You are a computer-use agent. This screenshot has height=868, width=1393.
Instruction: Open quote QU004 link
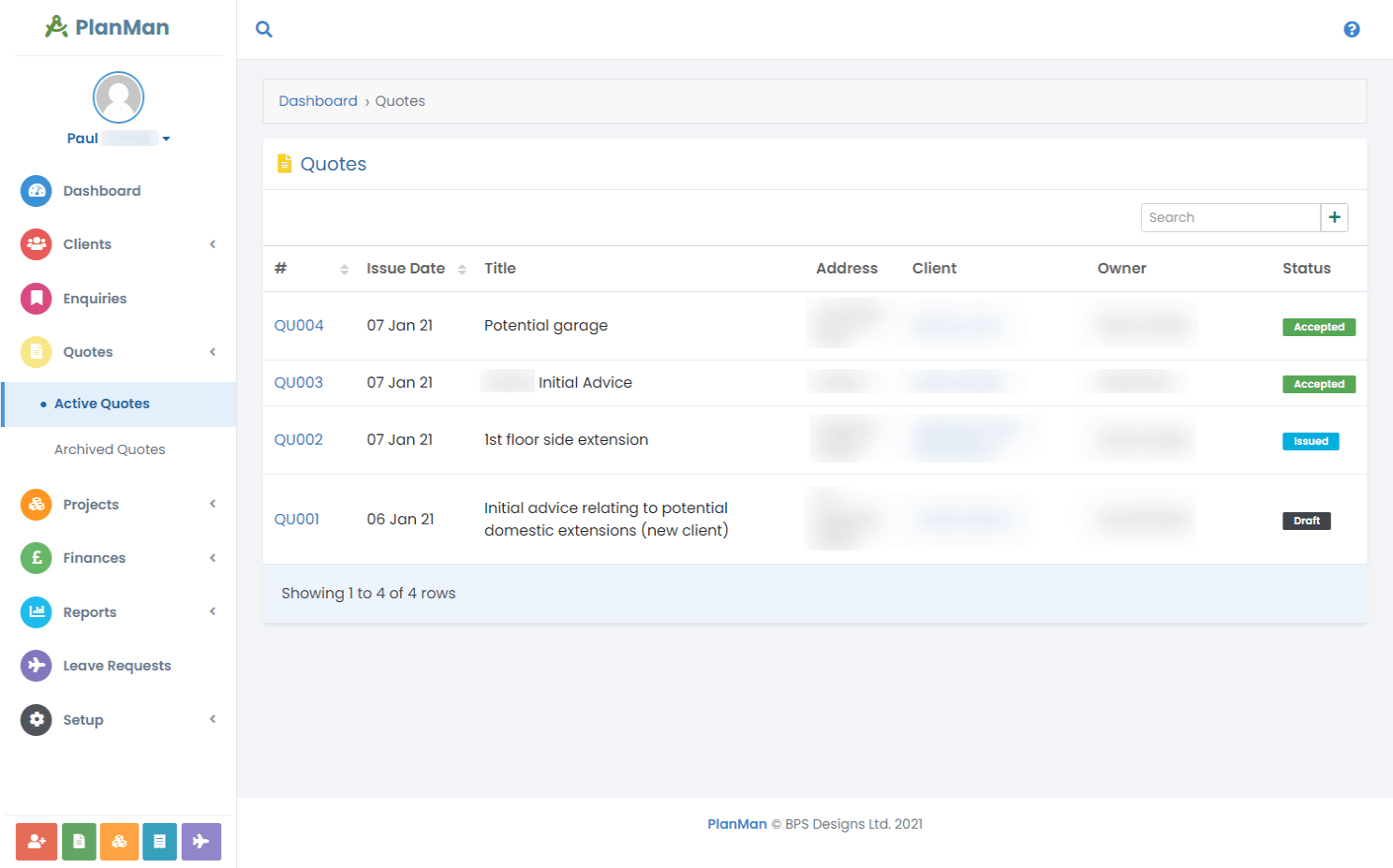point(299,326)
